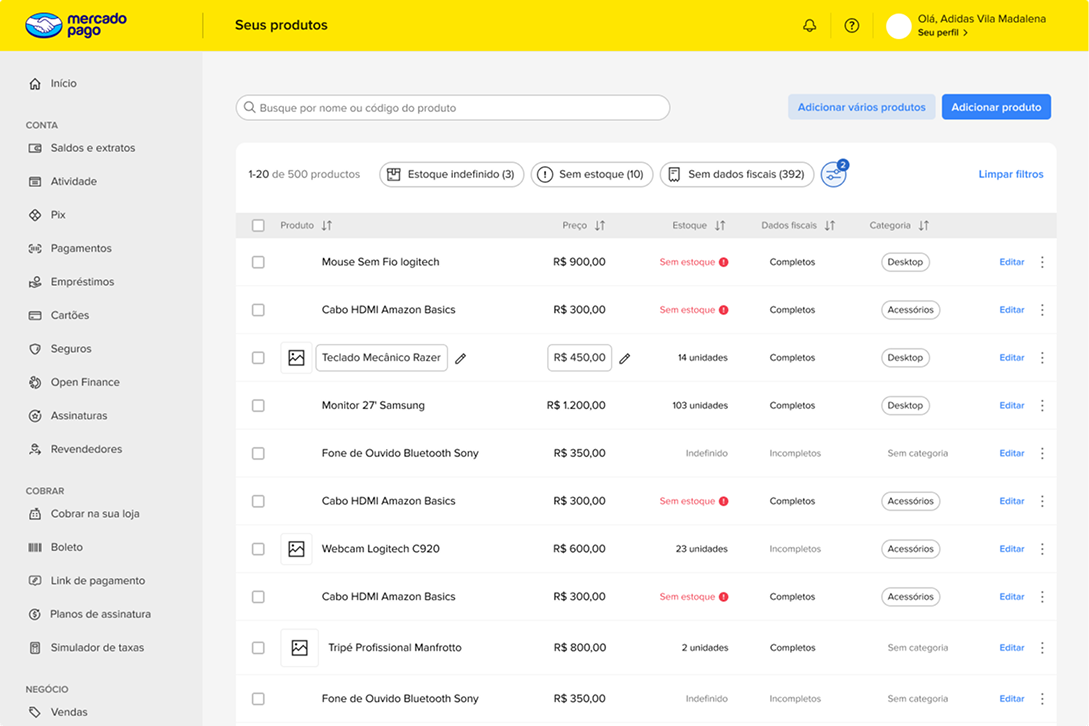The width and height of the screenshot is (1089, 726).
Task: Filter by Estoque indefinido (3)
Action: [451, 174]
